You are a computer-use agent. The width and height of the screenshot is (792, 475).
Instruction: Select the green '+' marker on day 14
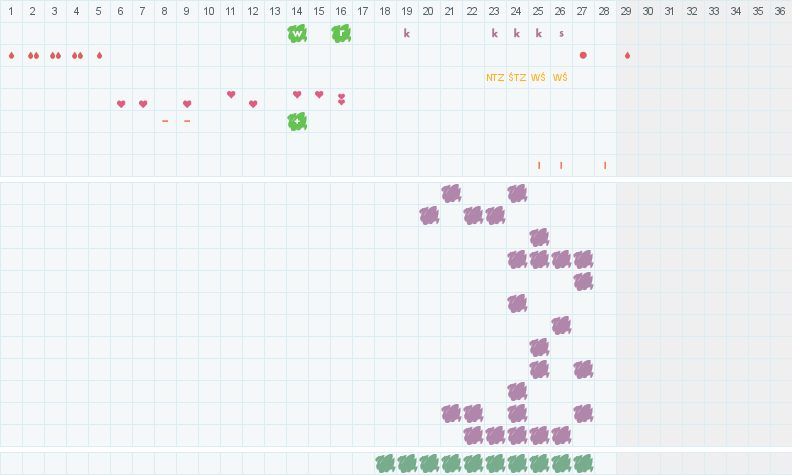[x=297, y=121]
